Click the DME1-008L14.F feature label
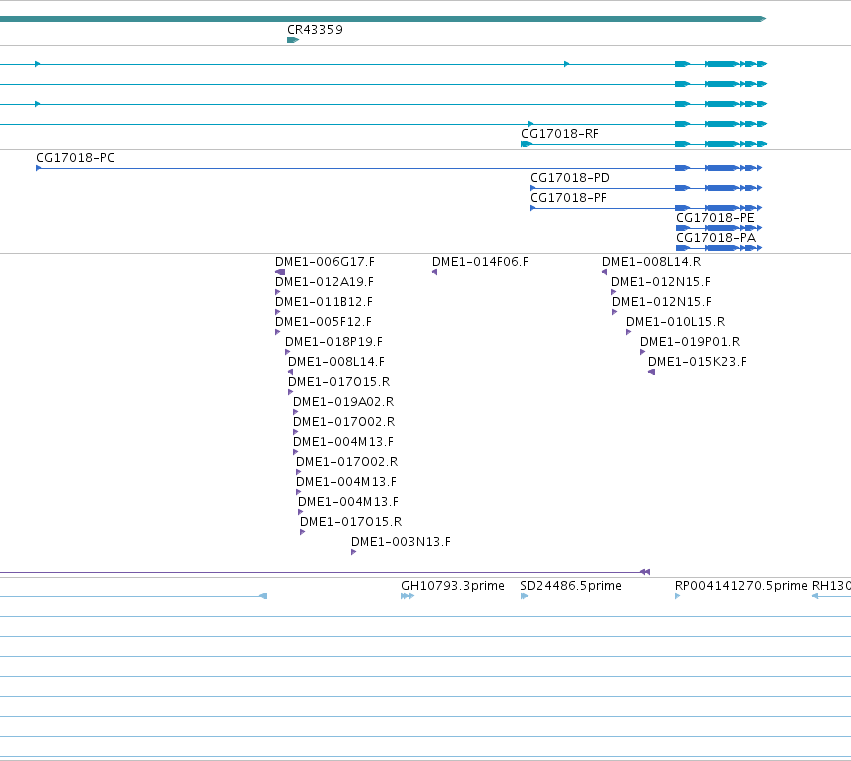 pos(336,362)
